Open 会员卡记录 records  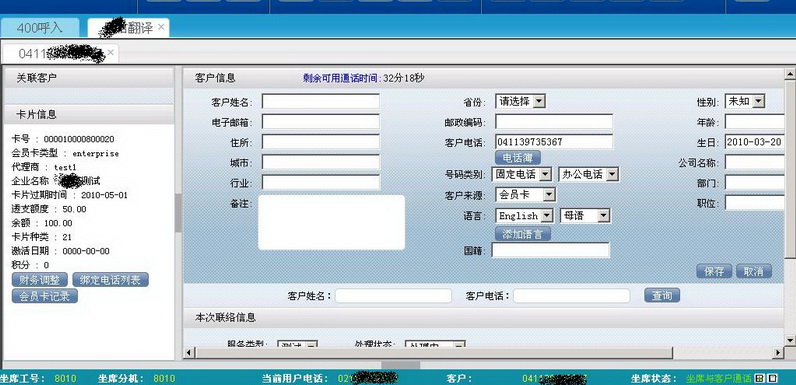45,296
